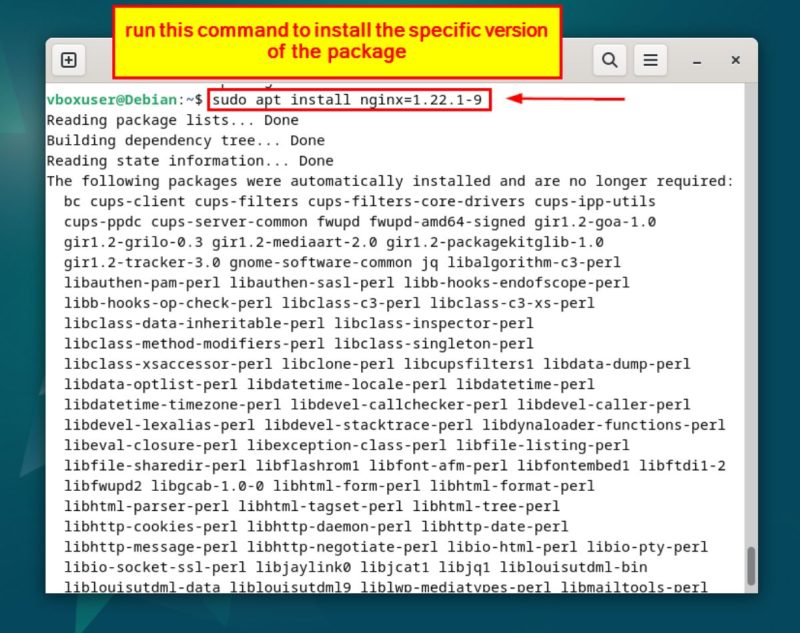Click the close icon of the terminal window
This screenshot has height=633, width=800.
pos(736,59)
